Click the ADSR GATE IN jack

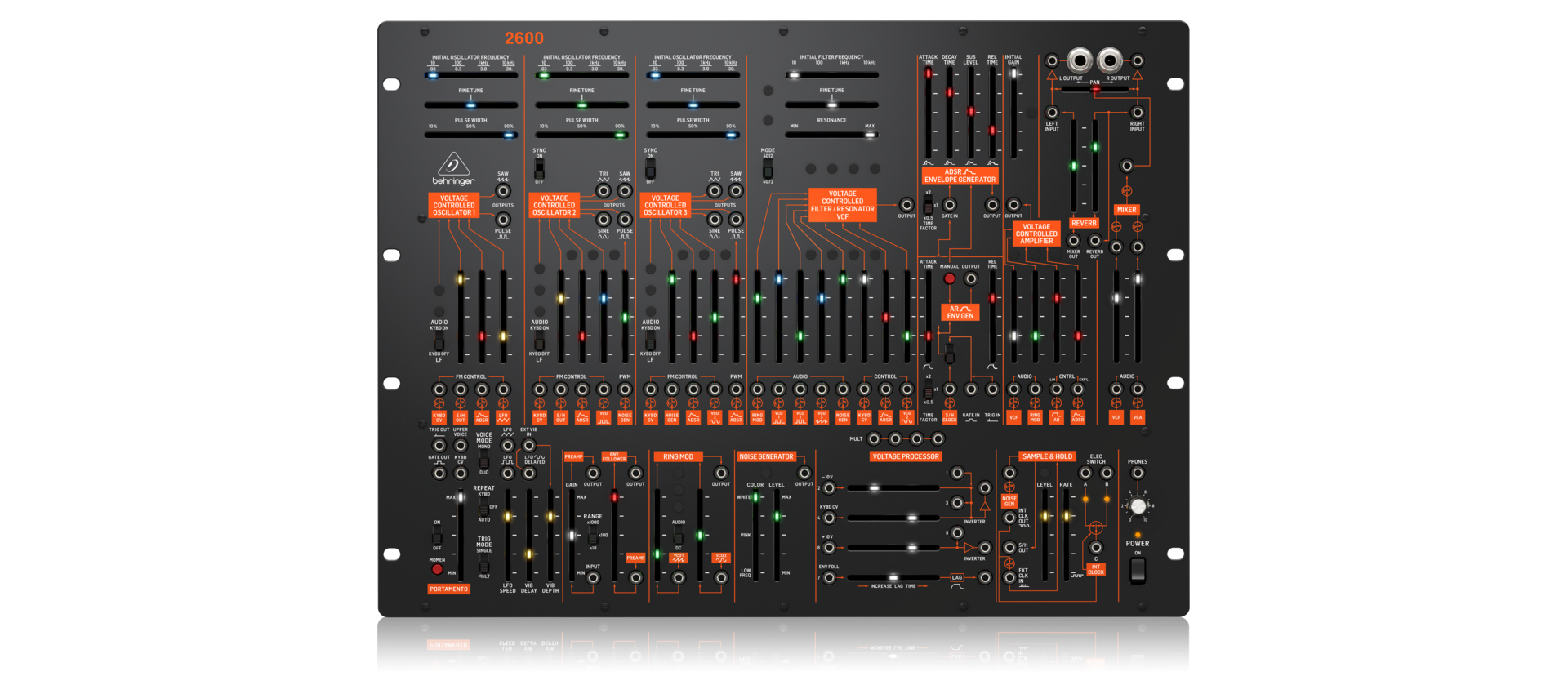[950, 205]
